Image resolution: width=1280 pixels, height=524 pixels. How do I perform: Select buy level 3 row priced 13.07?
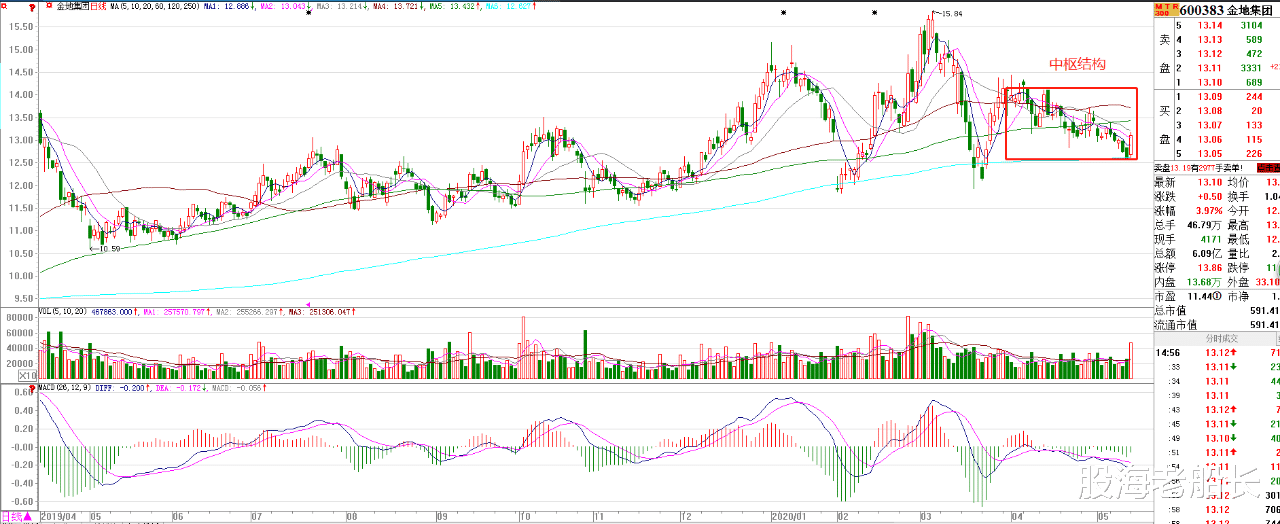(x=1226, y=125)
